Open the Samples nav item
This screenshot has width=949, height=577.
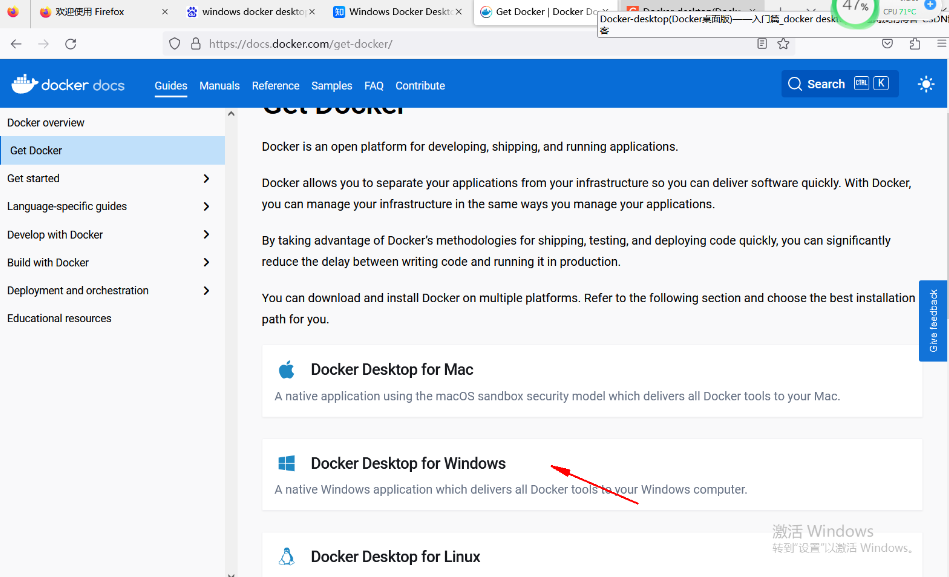332,85
